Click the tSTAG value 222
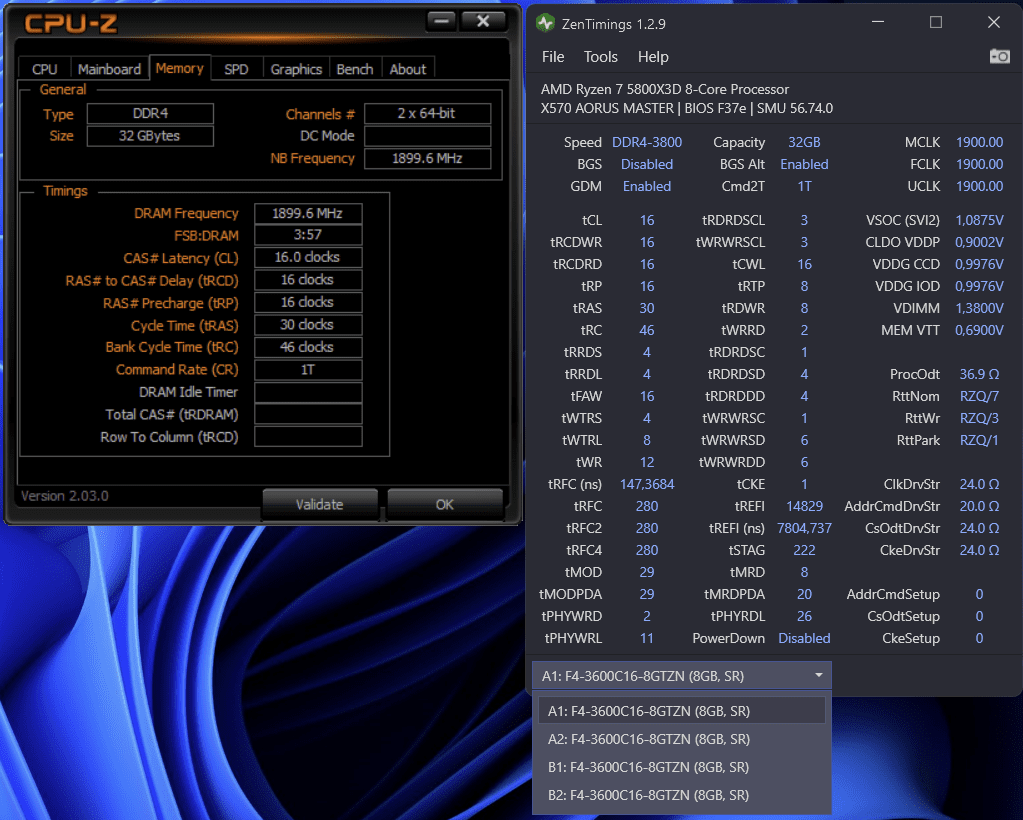Viewport: 1023px width, 820px height. pyautogui.click(x=804, y=551)
